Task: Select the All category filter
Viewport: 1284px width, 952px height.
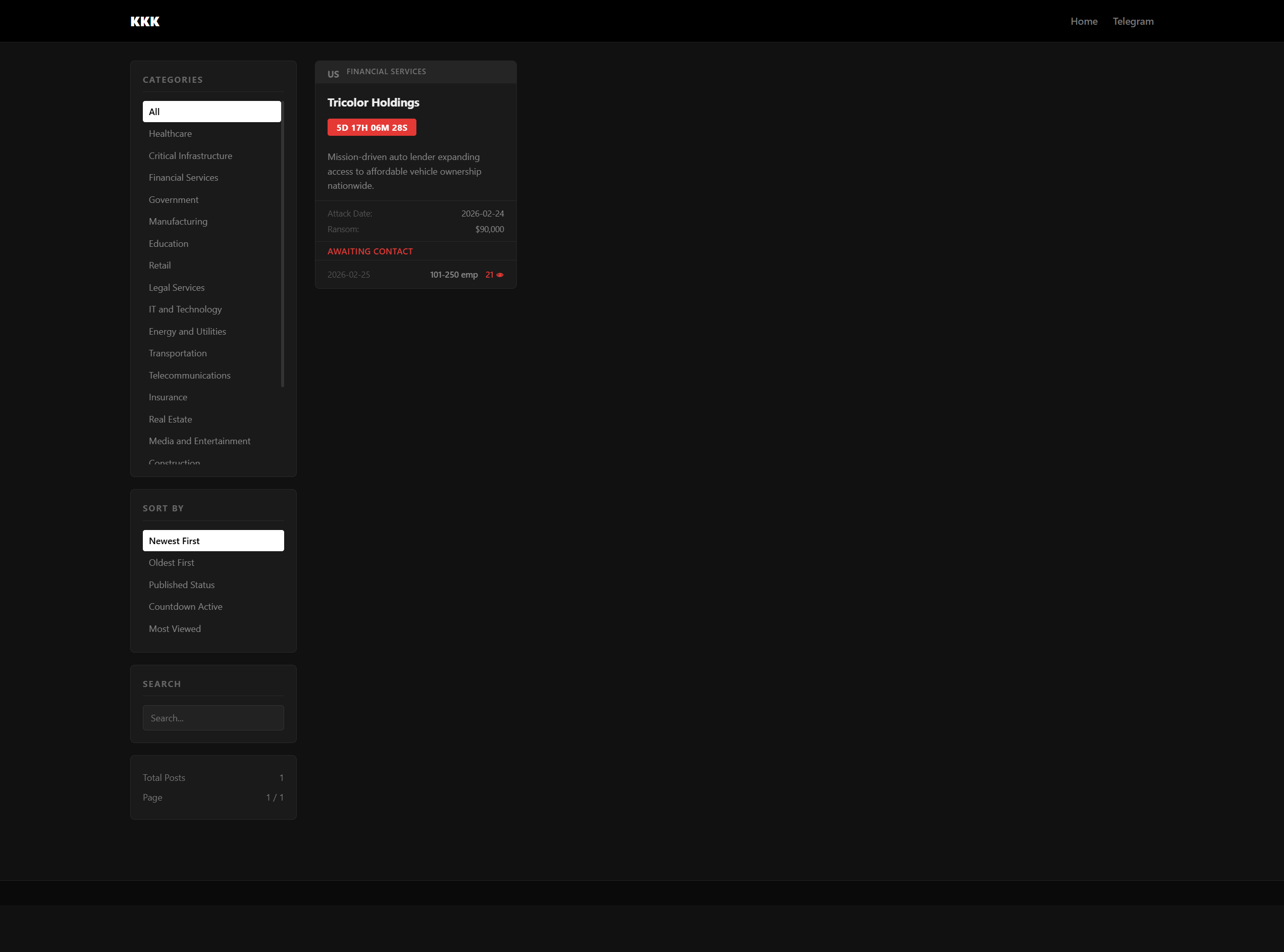Action: pyautogui.click(x=211, y=112)
